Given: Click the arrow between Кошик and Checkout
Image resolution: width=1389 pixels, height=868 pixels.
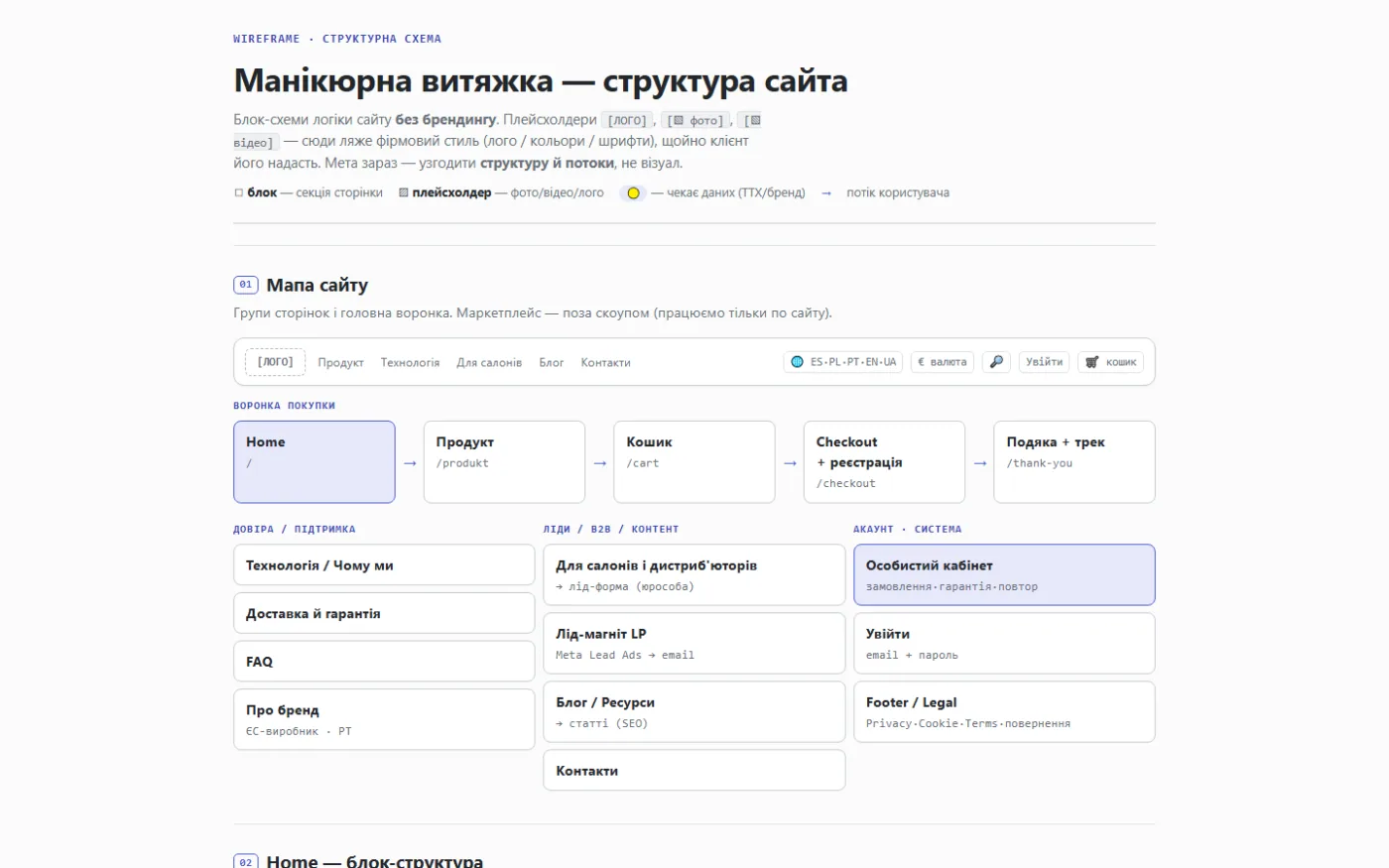Looking at the screenshot, I should pyautogui.click(x=790, y=463).
